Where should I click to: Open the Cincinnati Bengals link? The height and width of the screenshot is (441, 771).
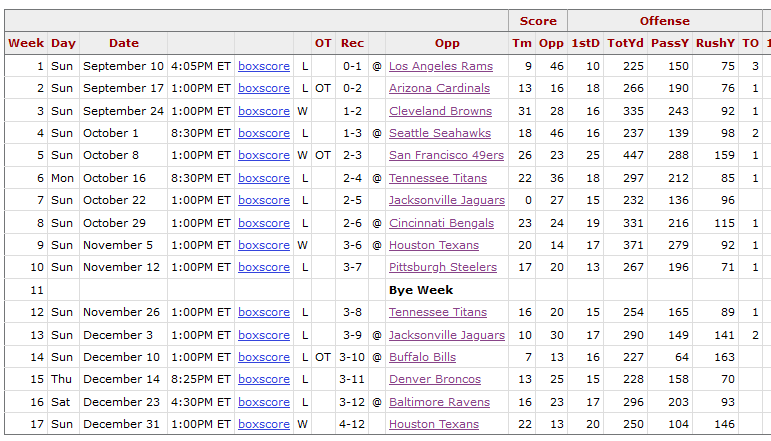(441, 223)
